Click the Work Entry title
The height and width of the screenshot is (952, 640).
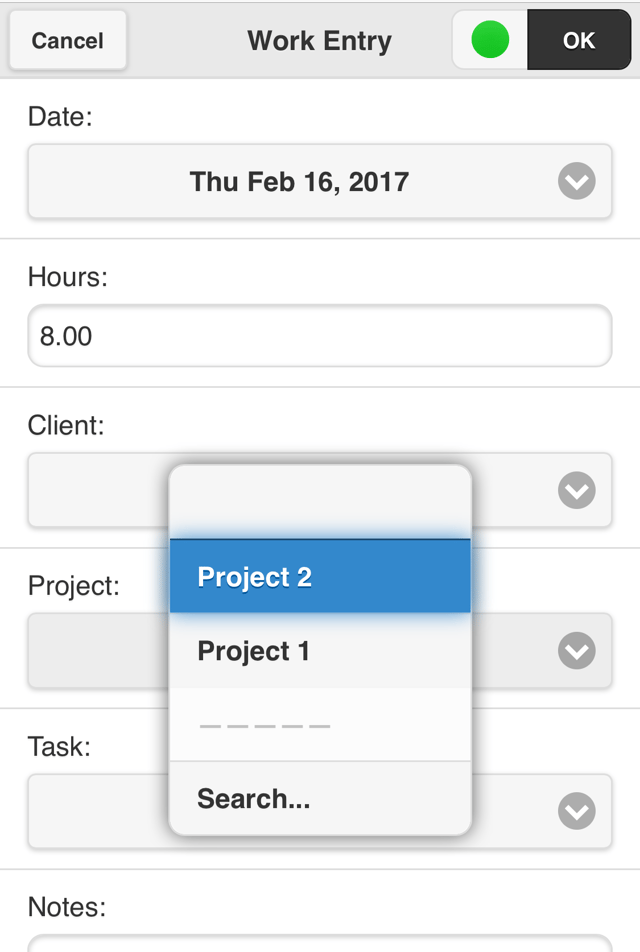[319, 41]
